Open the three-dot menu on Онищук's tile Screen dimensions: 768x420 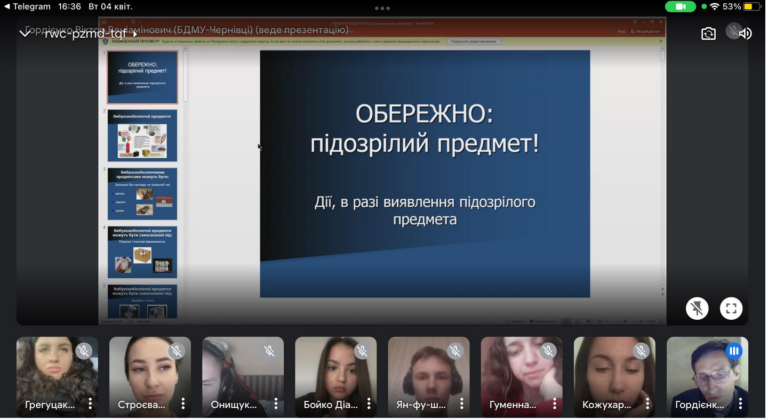(x=276, y=404)
